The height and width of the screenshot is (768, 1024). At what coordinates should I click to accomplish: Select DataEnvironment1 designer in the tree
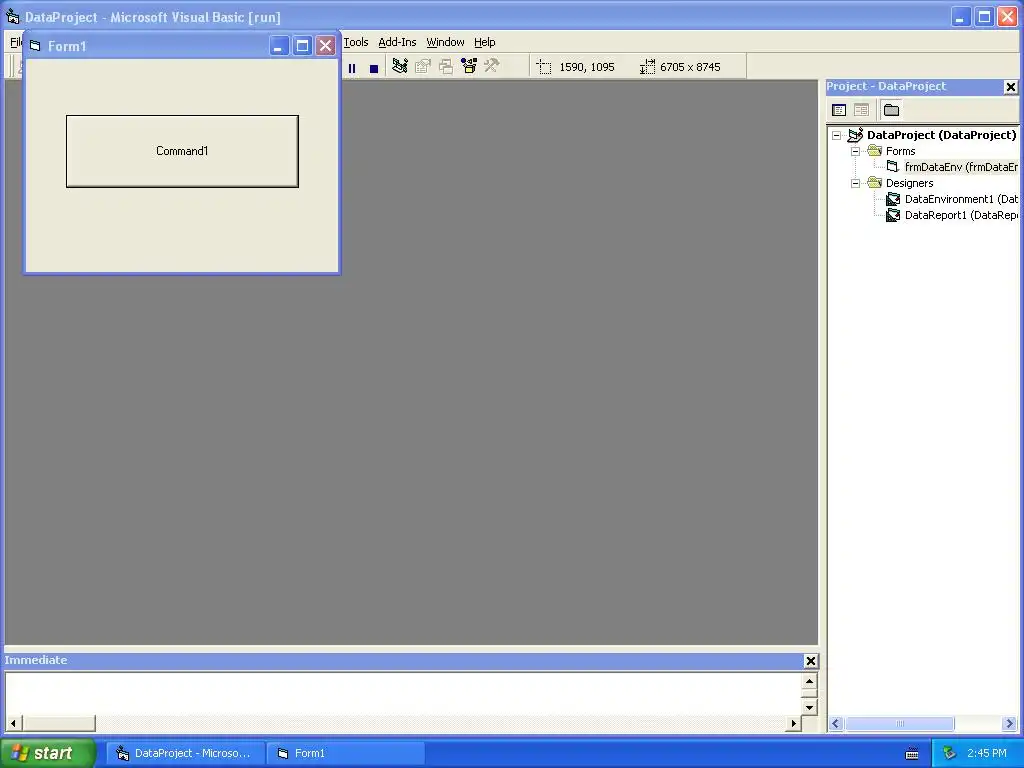point(961,199)
